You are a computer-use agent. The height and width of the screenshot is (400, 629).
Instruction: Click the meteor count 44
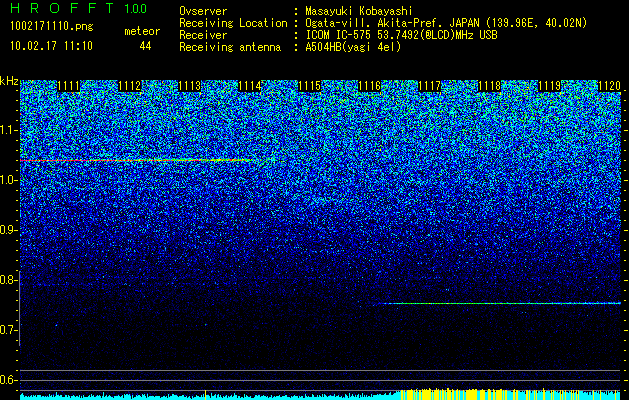coord(145,46)
